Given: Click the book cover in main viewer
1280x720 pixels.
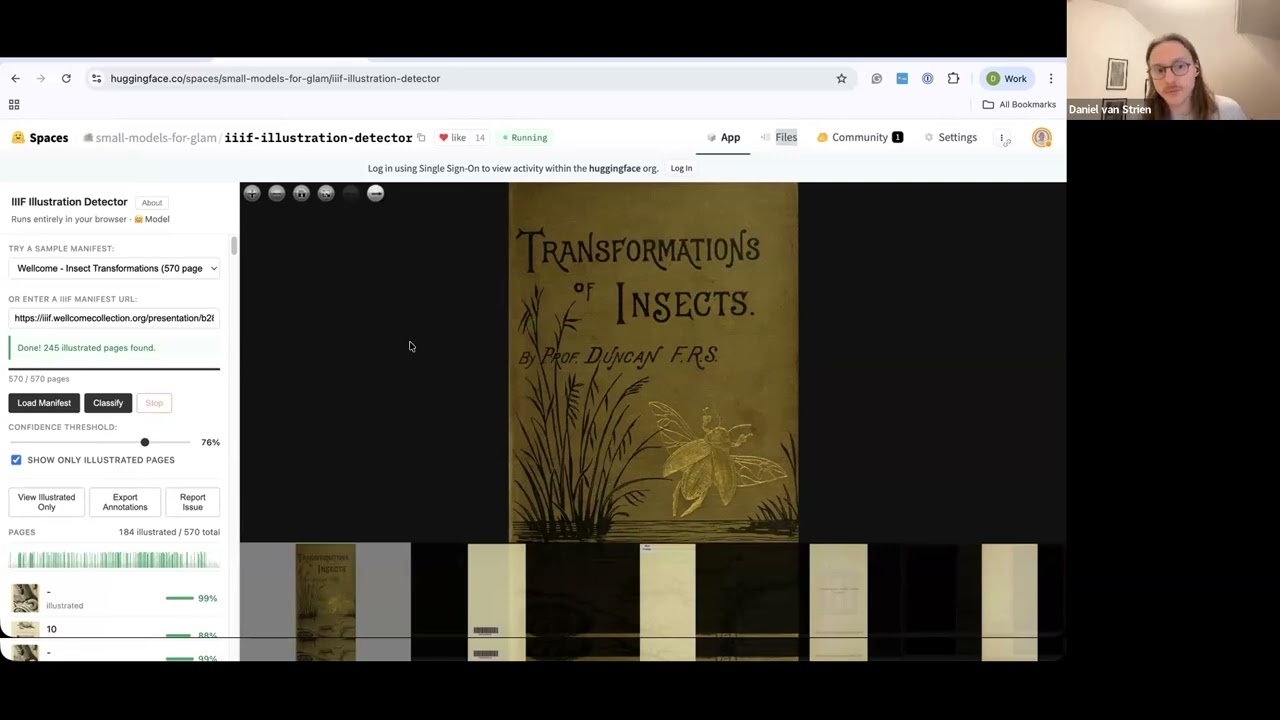Looking at the screenshot, I should pyautogui.click(x=653, y=362).
